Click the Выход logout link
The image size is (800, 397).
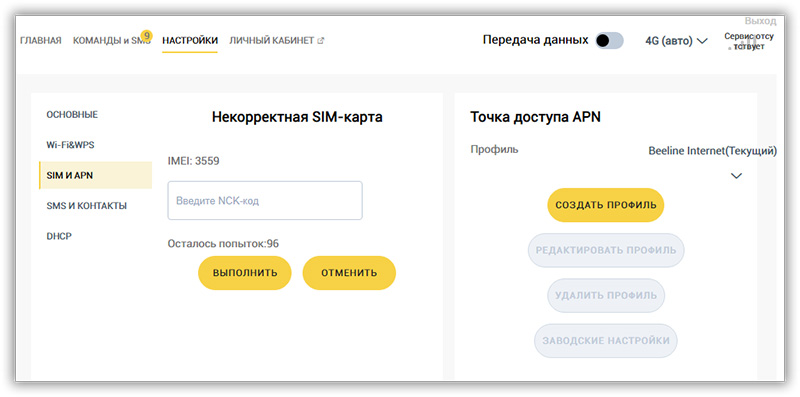click(x=760, y=21)
